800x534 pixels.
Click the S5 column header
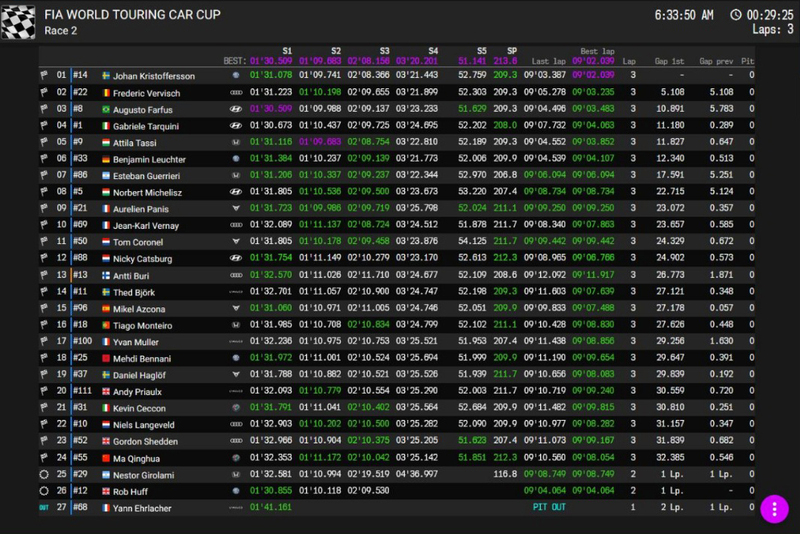482,51
